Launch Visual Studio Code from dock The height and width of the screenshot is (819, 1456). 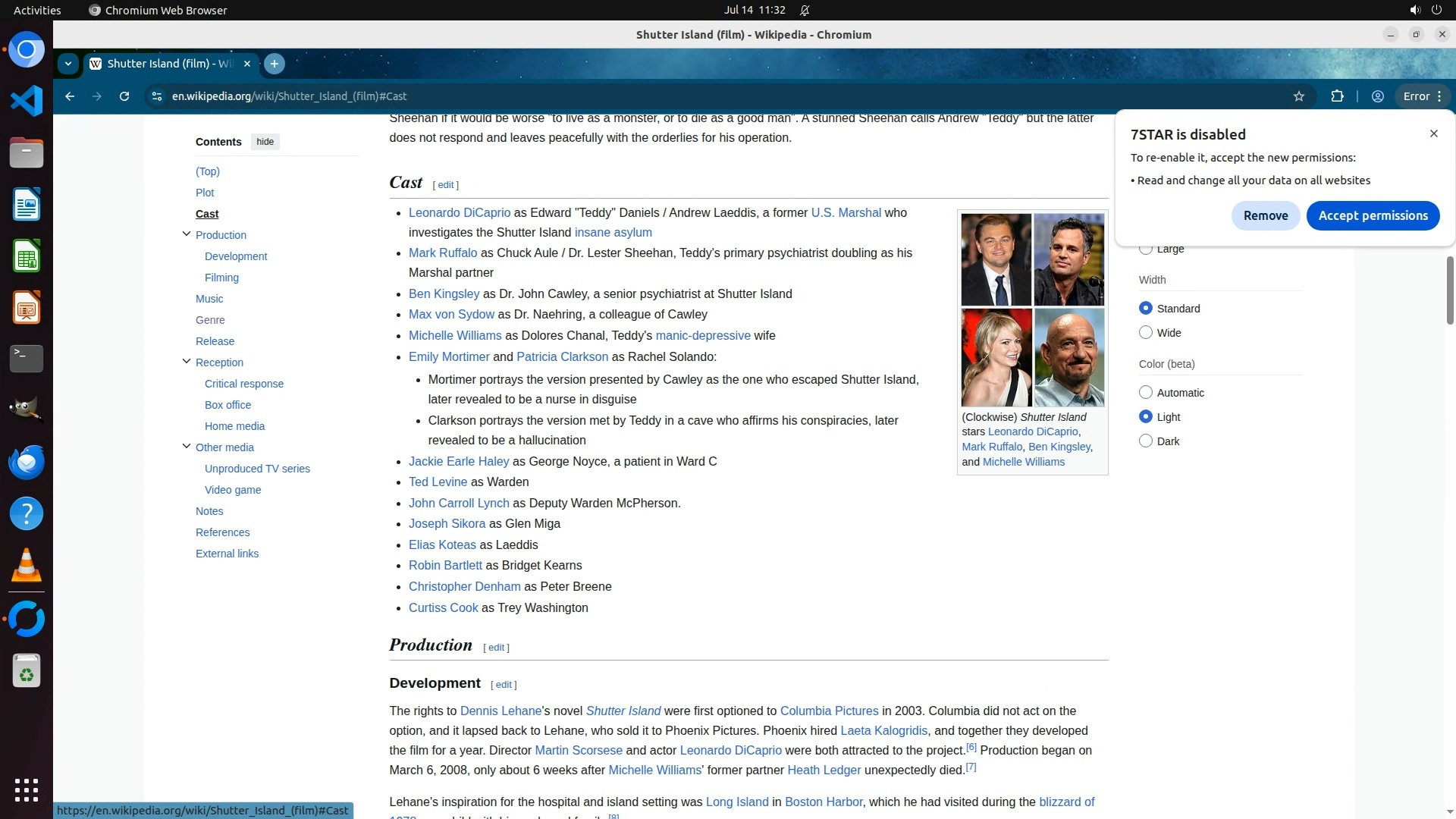(x=27, y=101)
